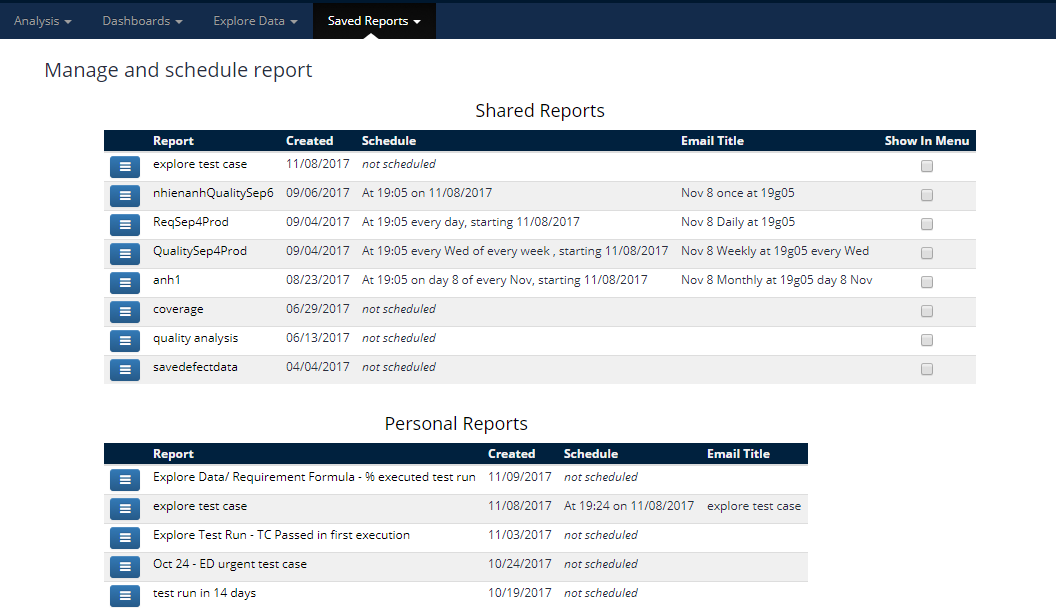Screen dimensions: 1056x608
Task: Toggle Show In Menu for savedefectdata
Action: coord(927,369)
